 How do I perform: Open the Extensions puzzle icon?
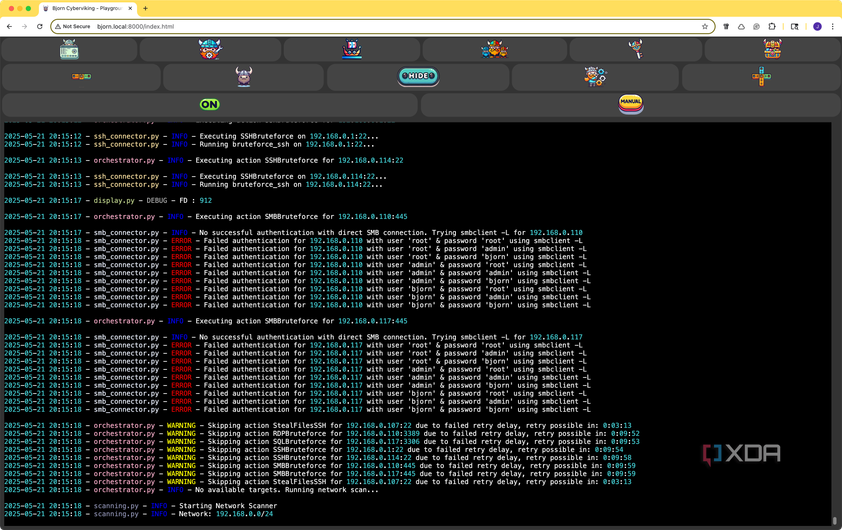[x=772, y=26]
